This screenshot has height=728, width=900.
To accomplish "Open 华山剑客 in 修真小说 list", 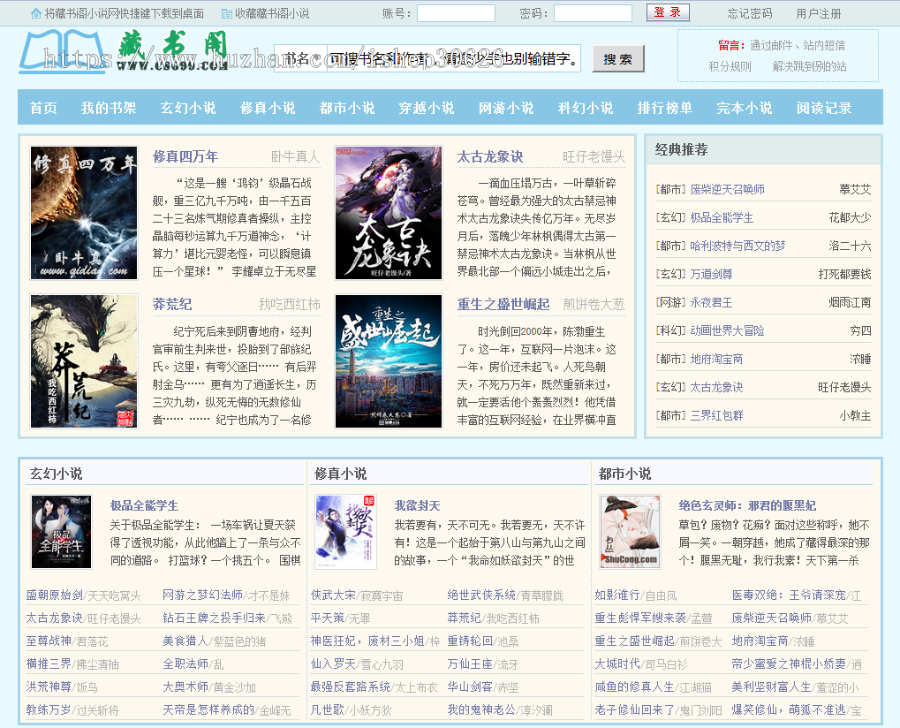I will pyautogui.click(x=470, y=687).
